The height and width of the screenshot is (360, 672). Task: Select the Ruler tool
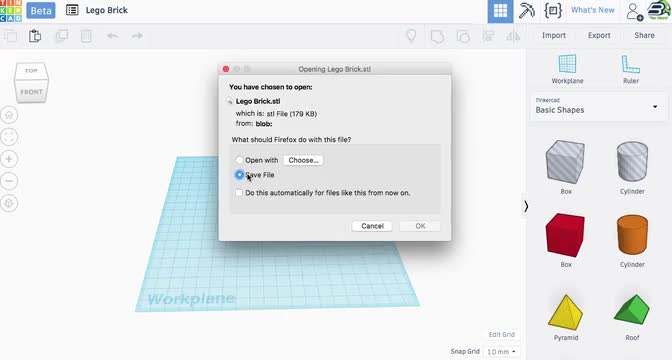(x=630, y=69)
